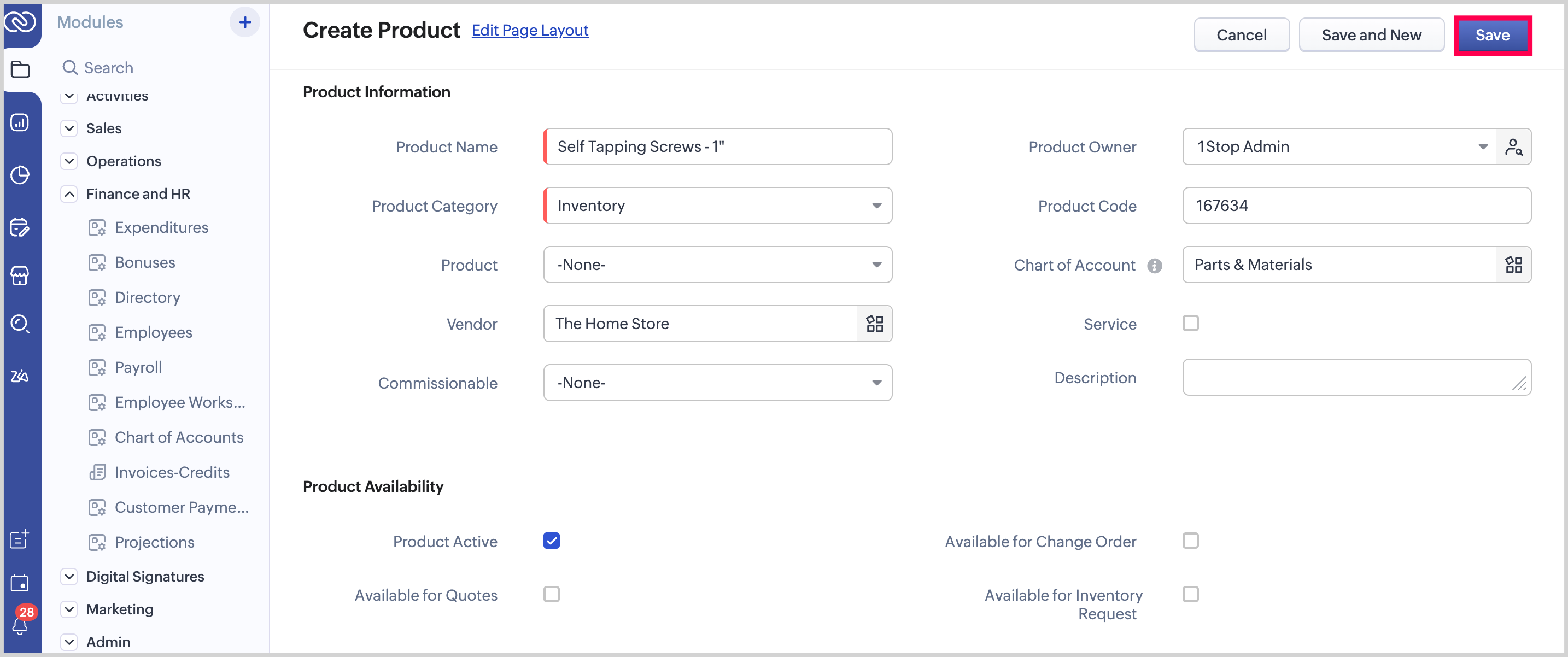Open the calendar icon in left rail
Image resolution: width=1568 pixels, height=657 pixels.
tap(20, 583)
